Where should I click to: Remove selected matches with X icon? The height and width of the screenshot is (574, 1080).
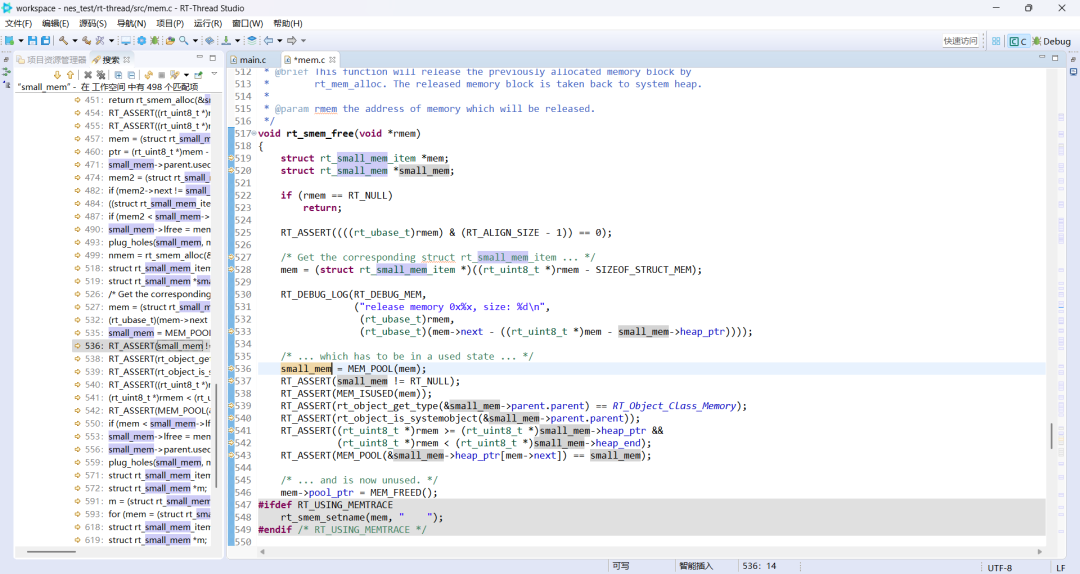pyautogui.click(x=87, y=75)
